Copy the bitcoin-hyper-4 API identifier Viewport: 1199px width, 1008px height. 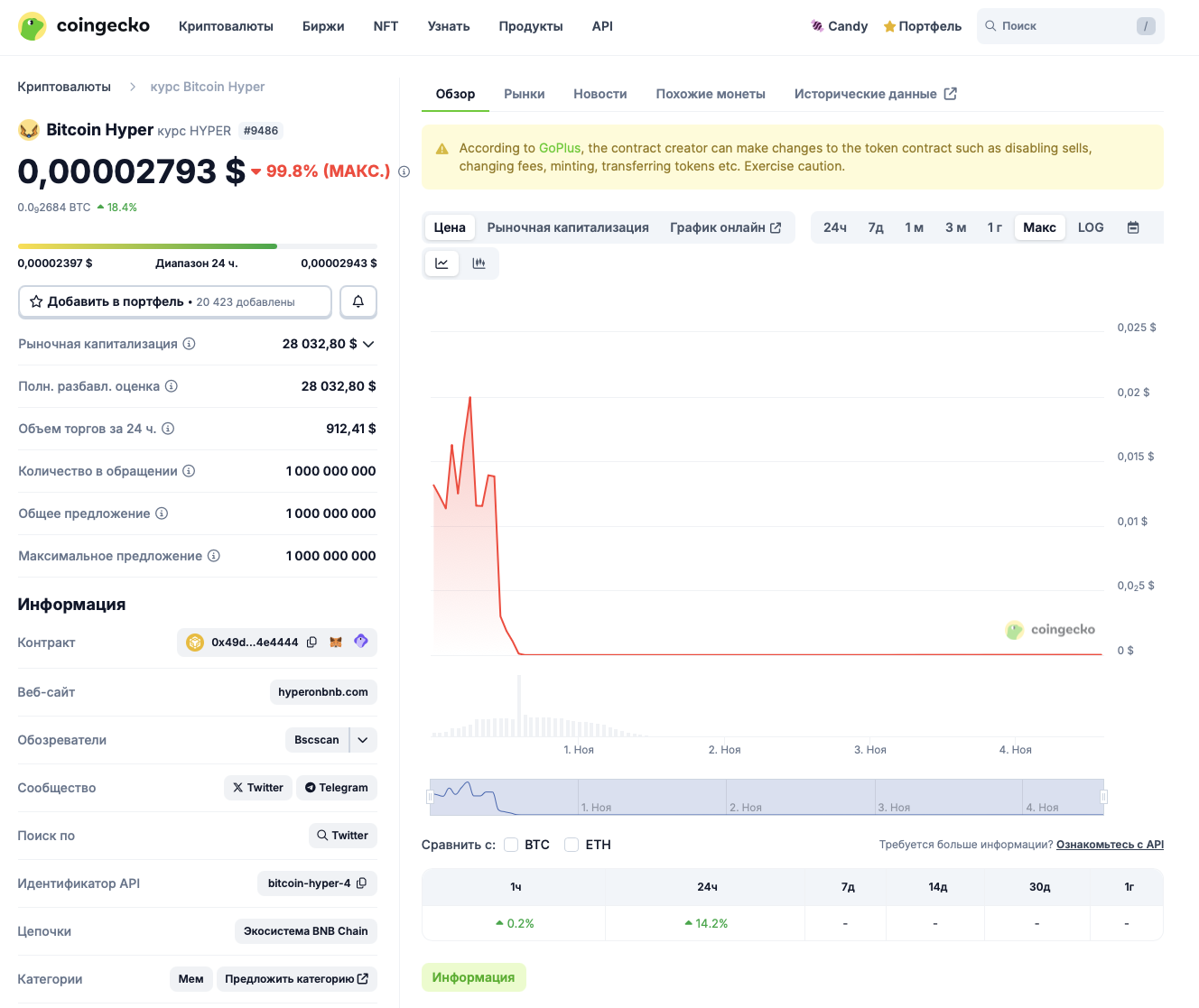coord(363,883)
